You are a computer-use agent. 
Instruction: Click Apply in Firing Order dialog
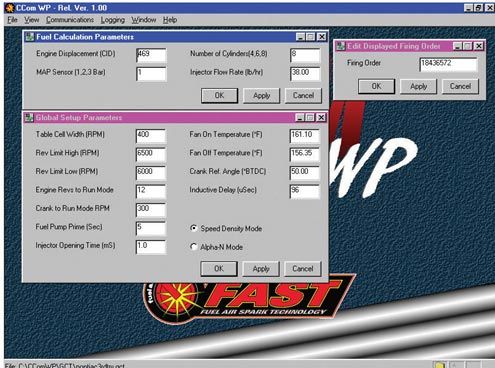point(418,86)
